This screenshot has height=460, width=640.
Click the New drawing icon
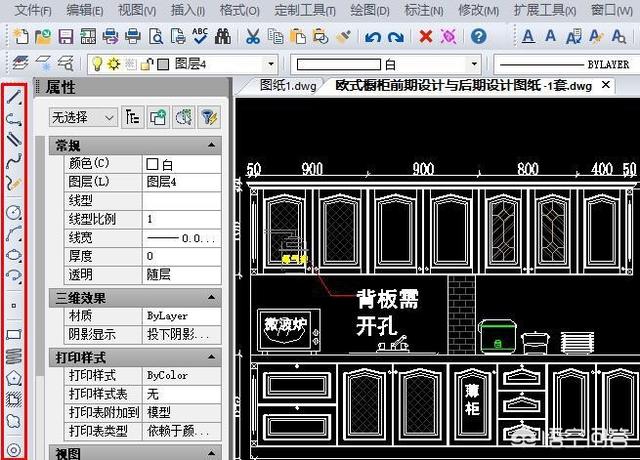(20, 36)
